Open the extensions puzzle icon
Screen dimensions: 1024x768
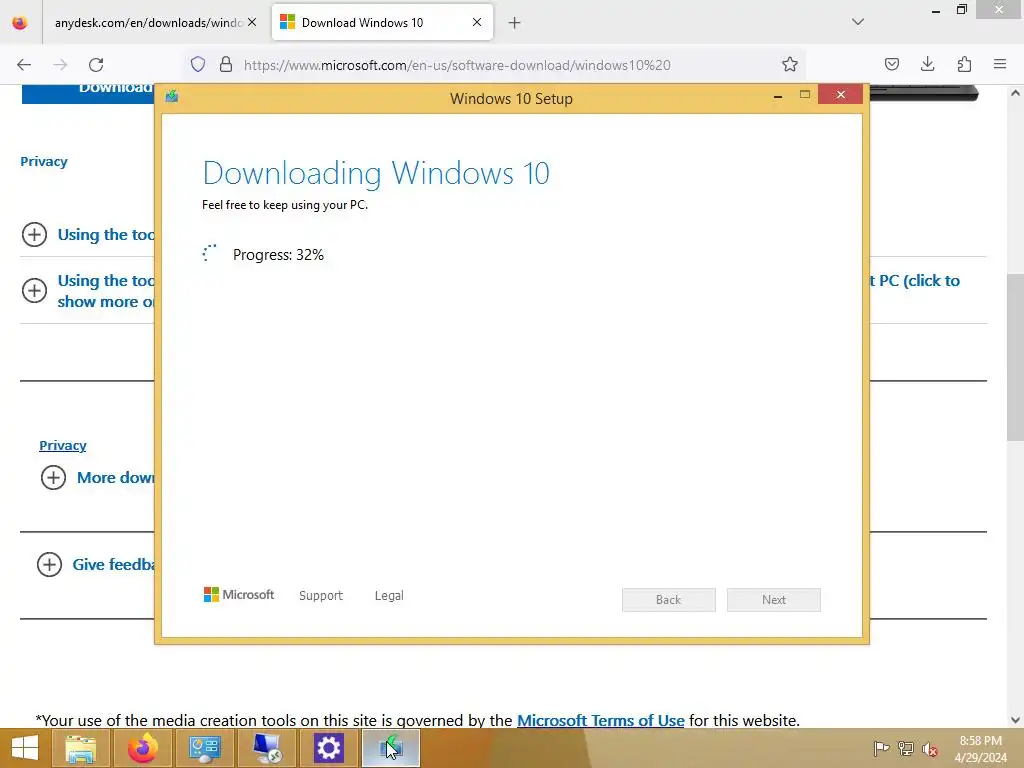point(964,64)
